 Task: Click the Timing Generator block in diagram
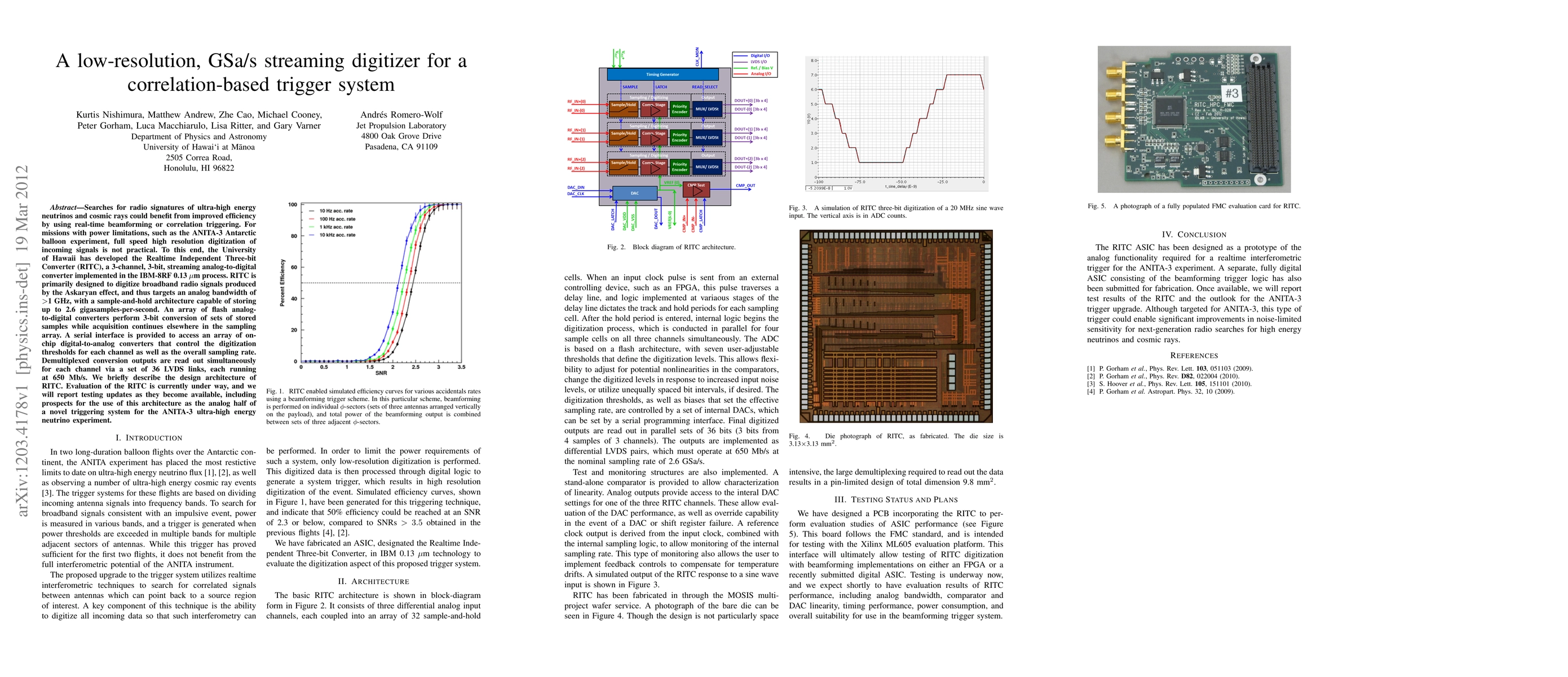pos(662,74)
